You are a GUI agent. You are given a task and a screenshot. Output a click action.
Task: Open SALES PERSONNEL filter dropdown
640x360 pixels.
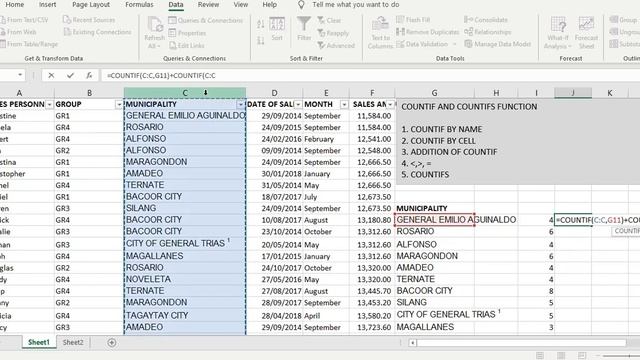tap(49, 105)
